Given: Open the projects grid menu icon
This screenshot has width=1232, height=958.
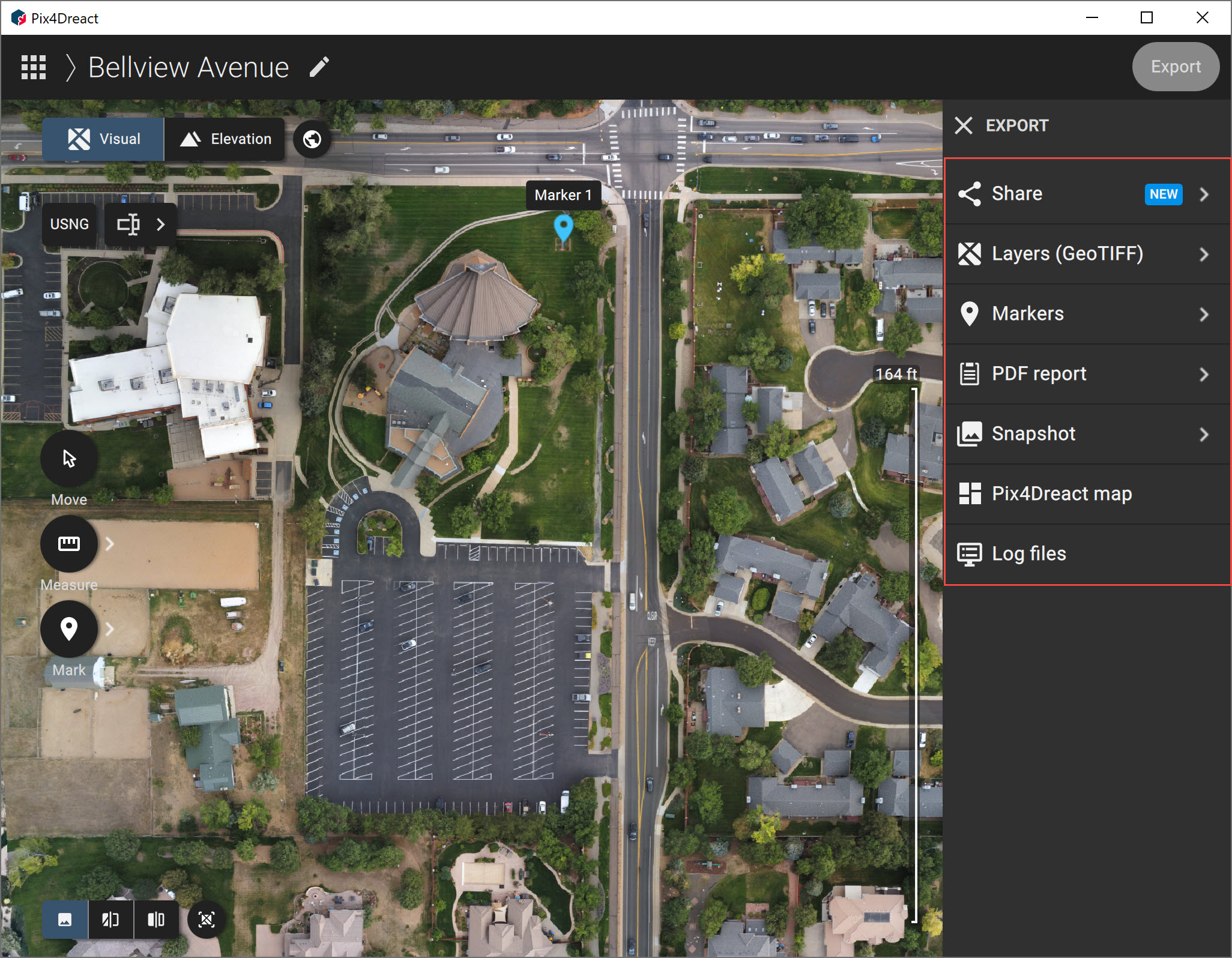Looking at the screenshot, I should (34, 67).
